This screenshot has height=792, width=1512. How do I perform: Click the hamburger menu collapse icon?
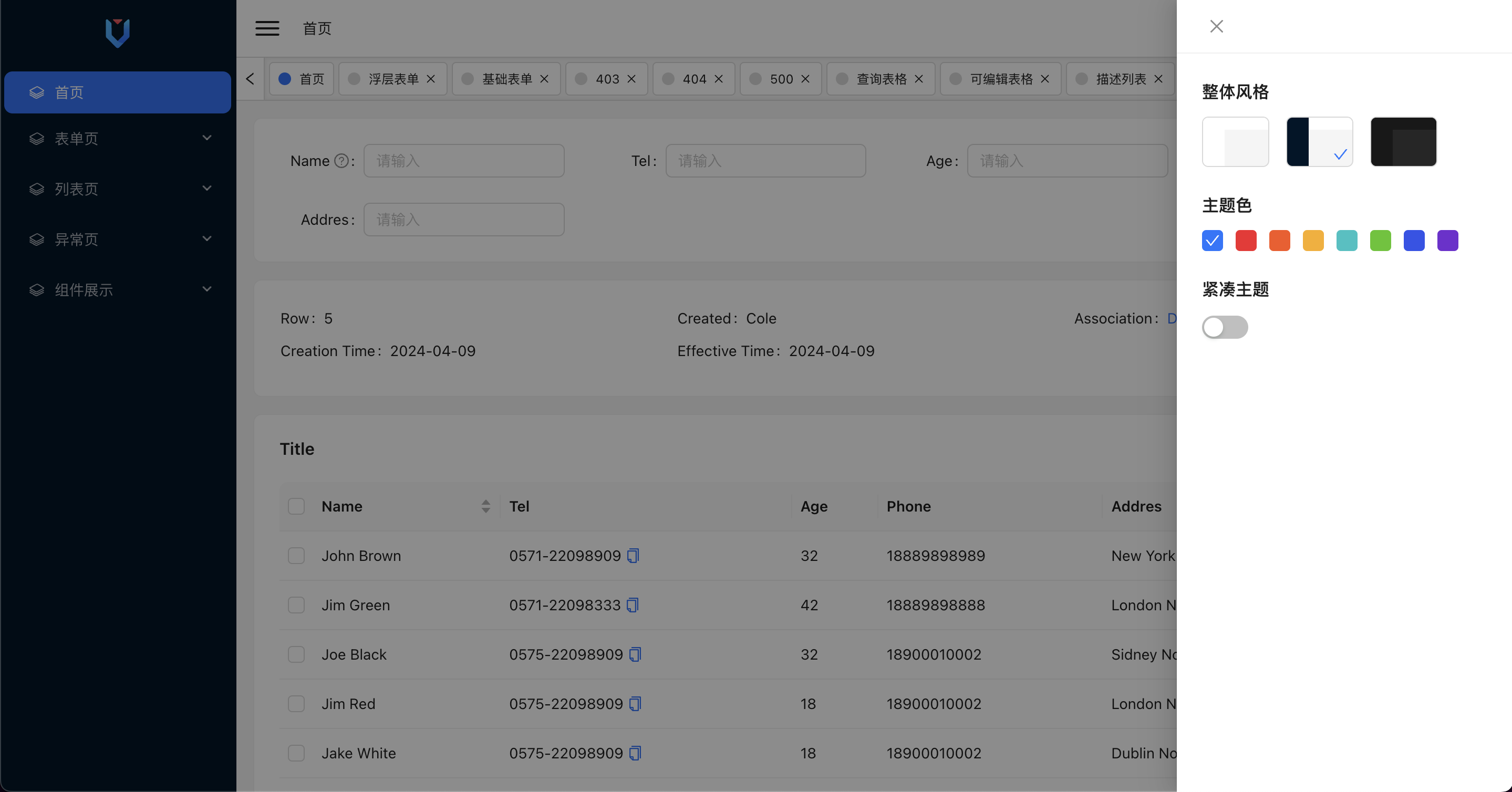click(267, 28)
